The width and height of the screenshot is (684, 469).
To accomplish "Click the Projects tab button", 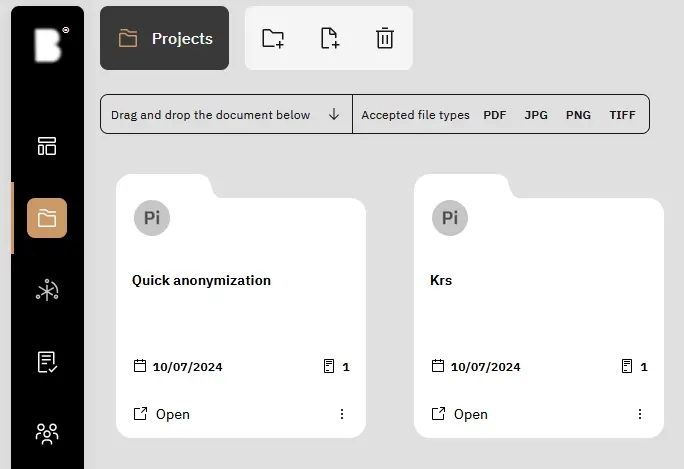I will pos(165,38).
